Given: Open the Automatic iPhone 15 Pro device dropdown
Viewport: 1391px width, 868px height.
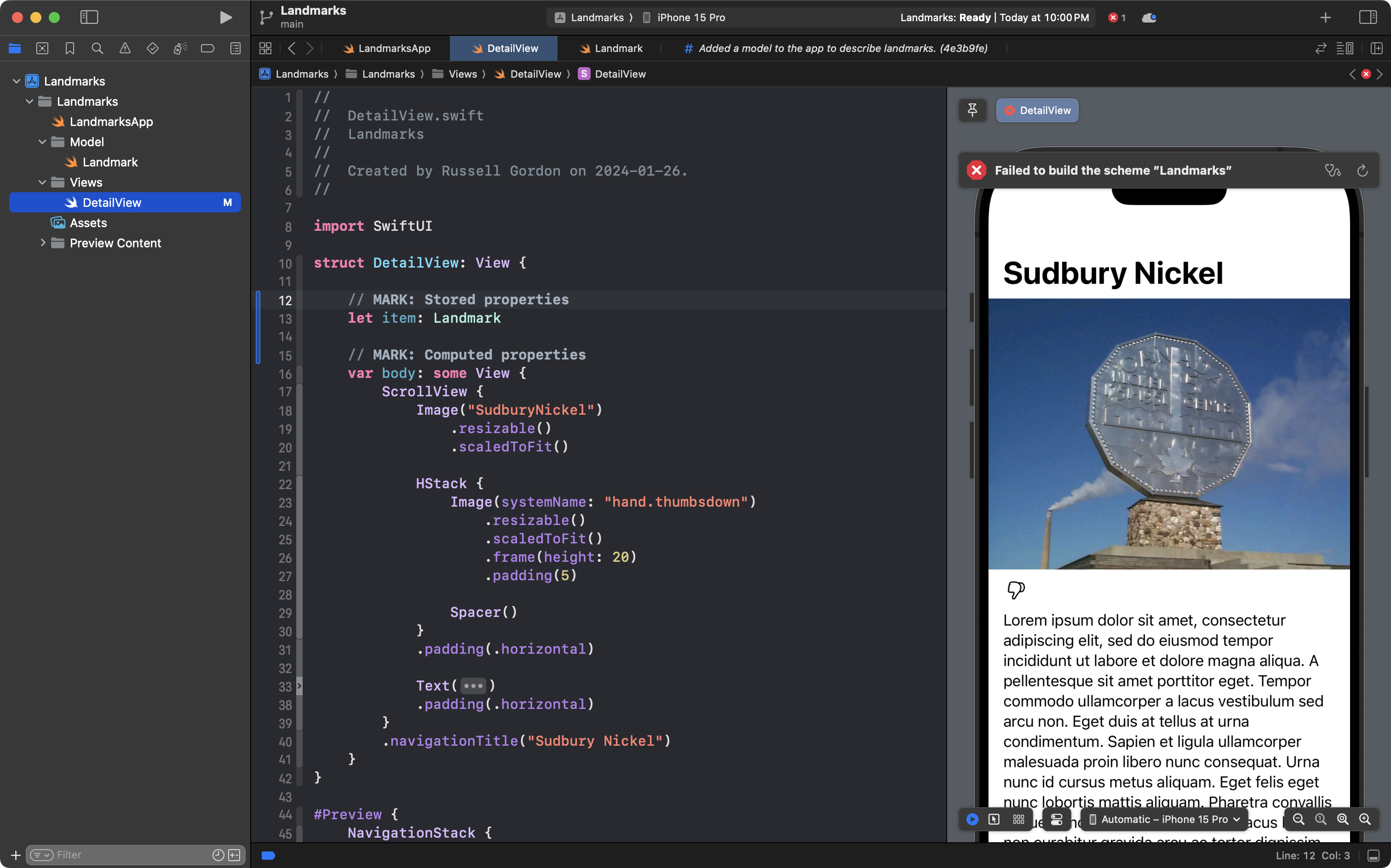Looking at the screenshot, I should 1163,819.
